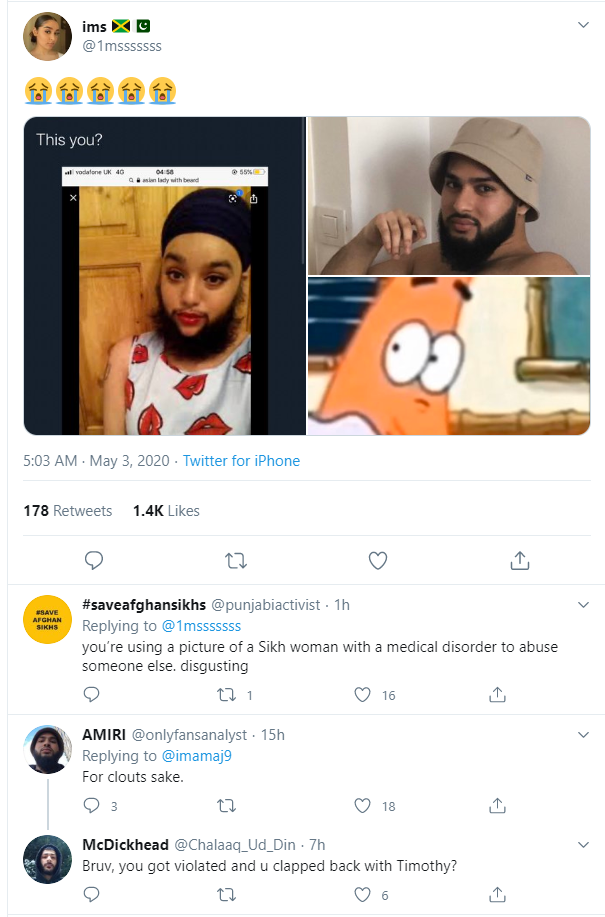Like the main tweet by ims

point(377,560)
